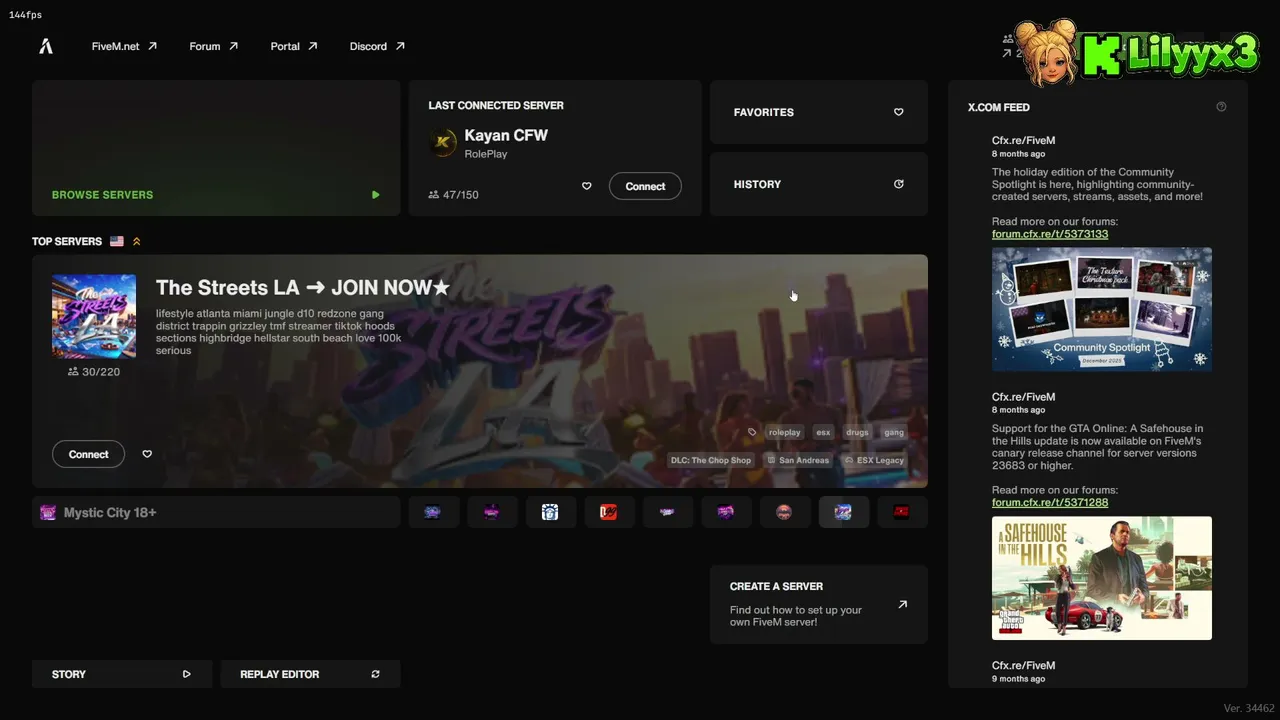Screen dimensions: 1280x720
Task: Connect to Kayan CFW server
Action: click(x=645, y=186)
